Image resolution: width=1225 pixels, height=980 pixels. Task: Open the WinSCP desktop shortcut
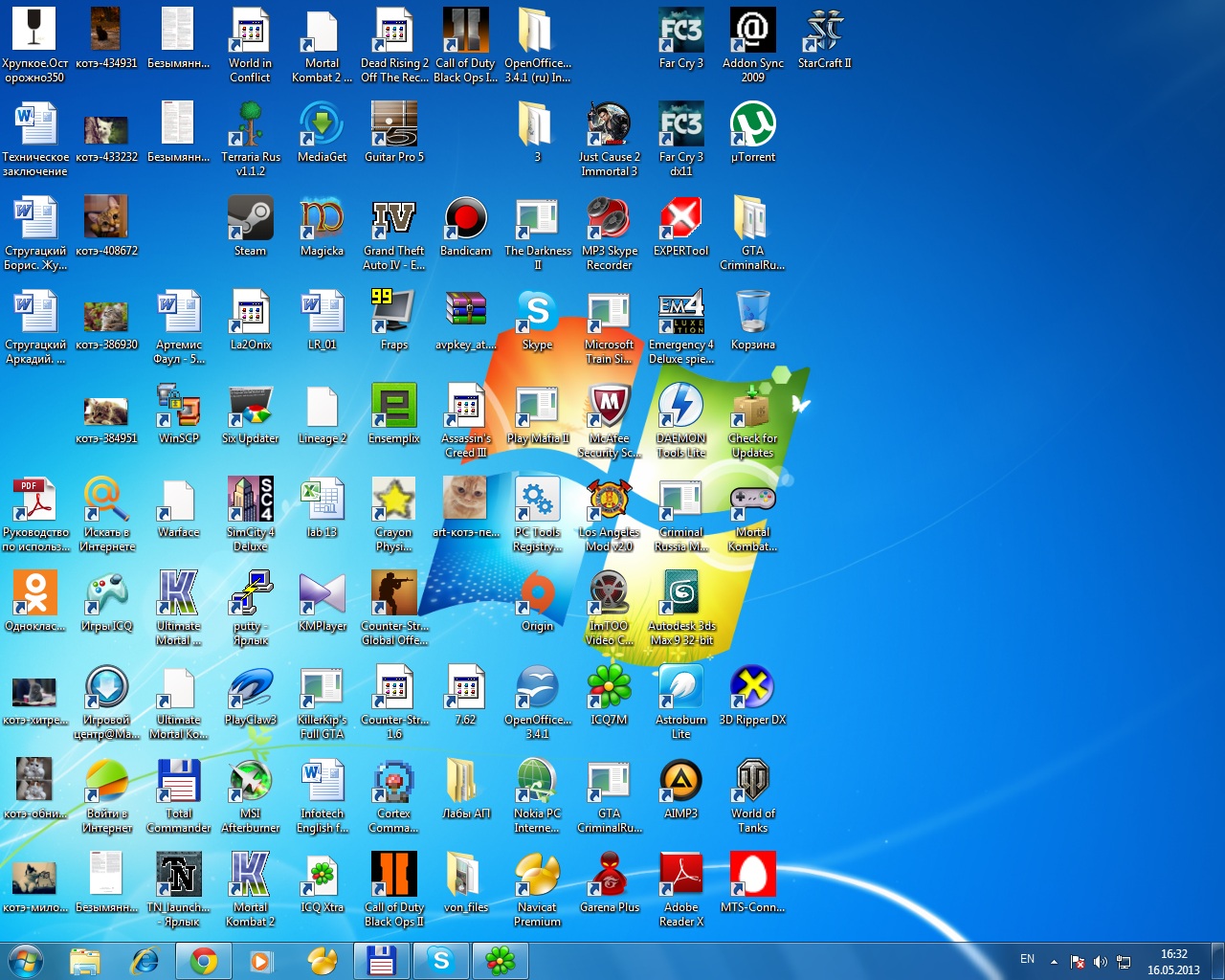[x=178, y=414]
